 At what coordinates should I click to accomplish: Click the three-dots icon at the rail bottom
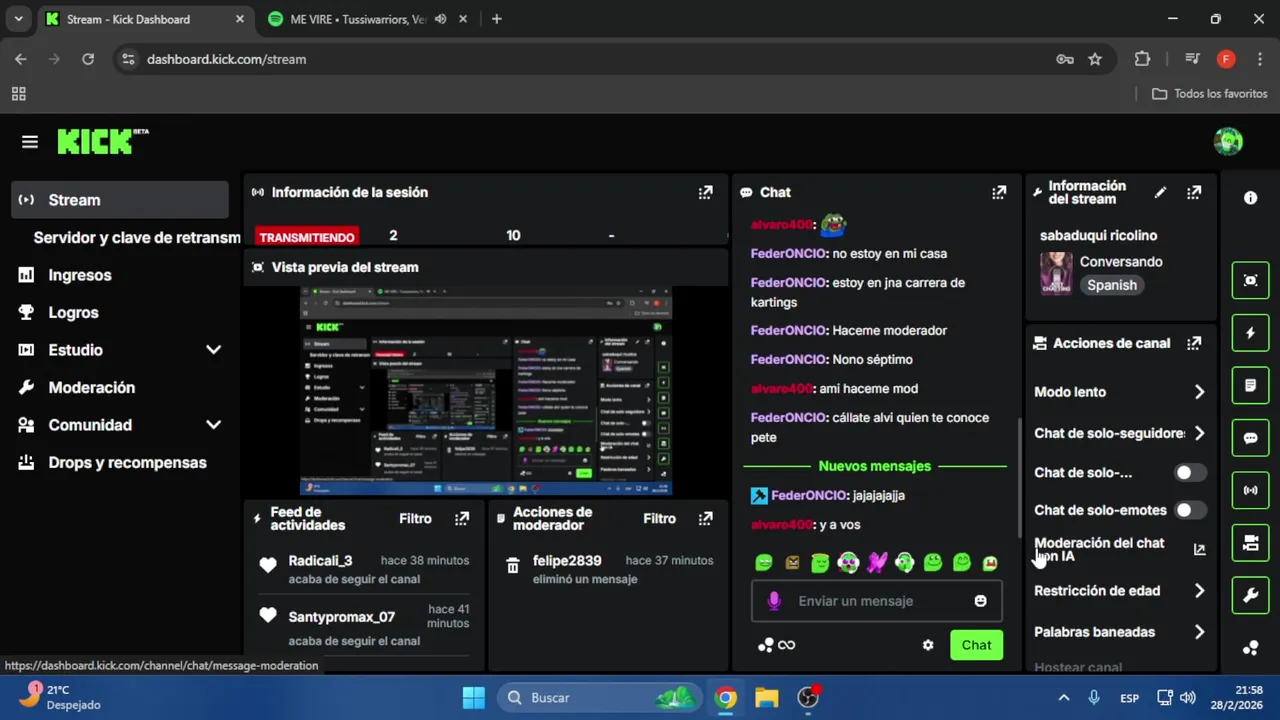1250,648
